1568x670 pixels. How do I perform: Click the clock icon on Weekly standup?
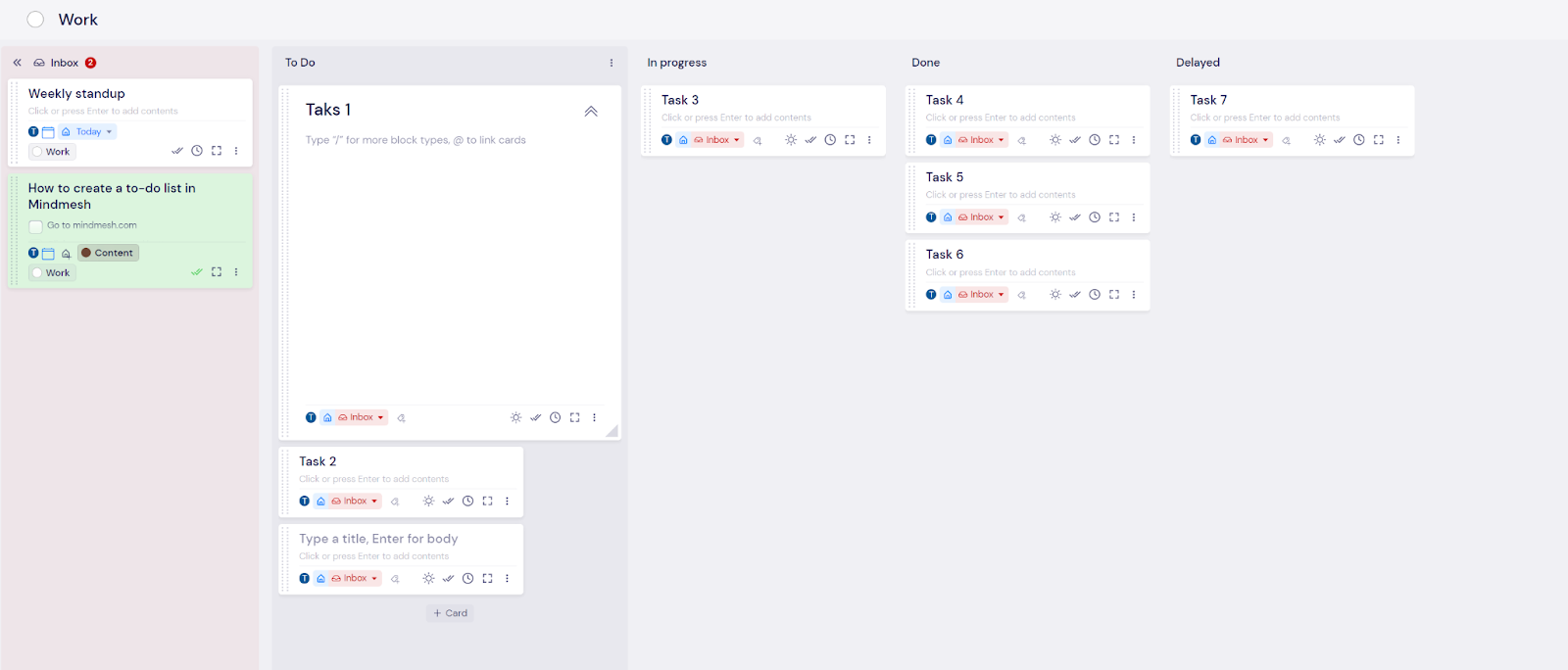(197, 151)
